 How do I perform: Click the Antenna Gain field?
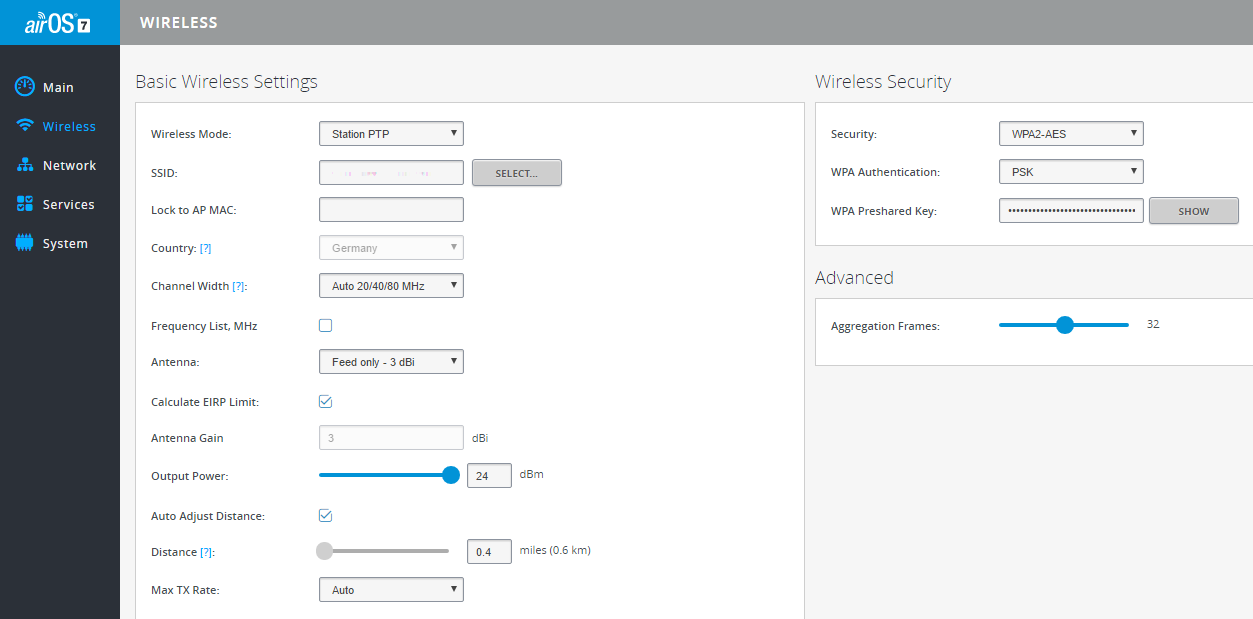click(x=391, y=438)
